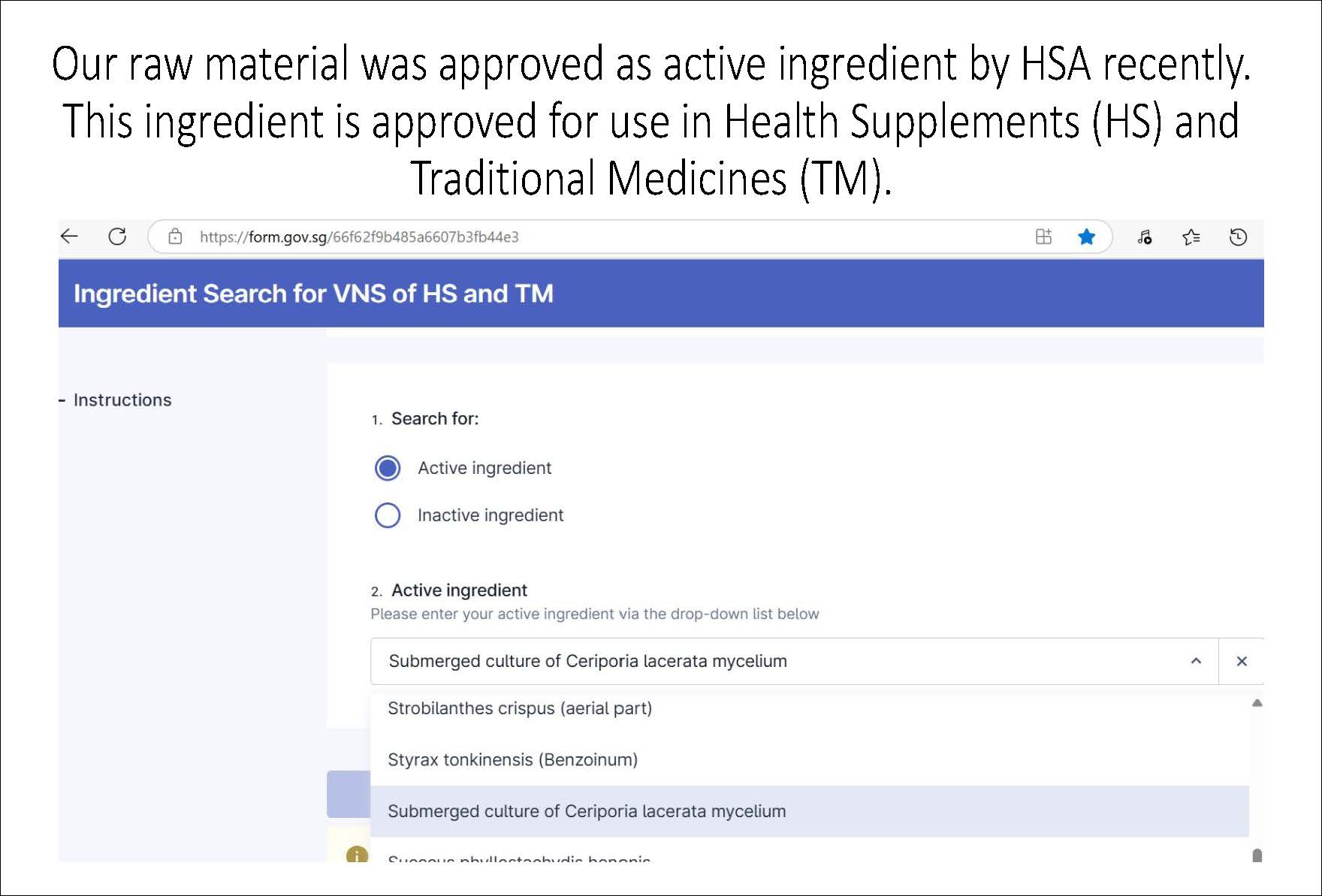Click the split screen icon in address bar
The height and width of the screenshot is (896, 1322).
point(1043,237)
